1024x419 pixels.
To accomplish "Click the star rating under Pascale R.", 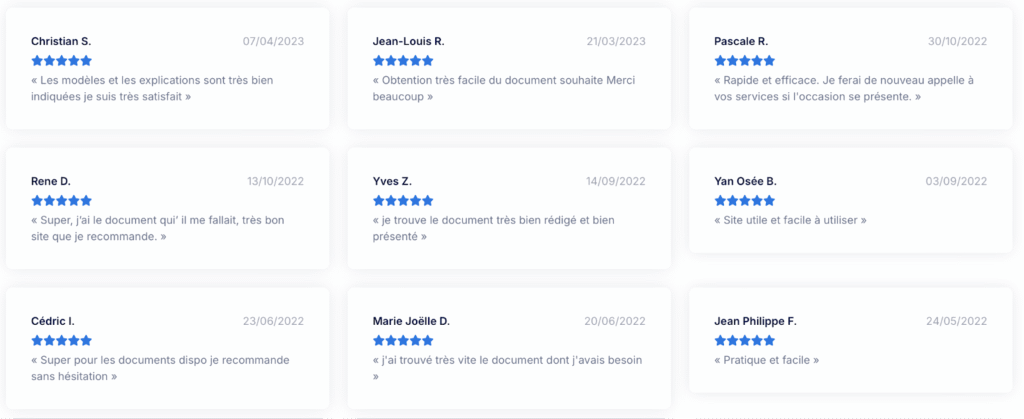I will (x=745, y=61).
